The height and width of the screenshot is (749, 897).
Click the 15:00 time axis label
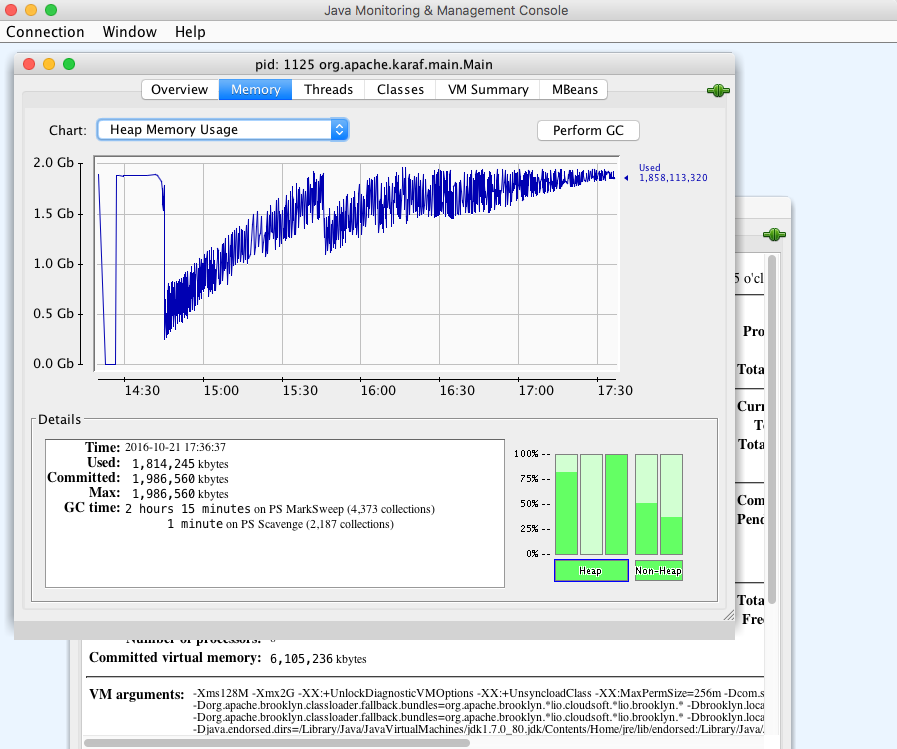pos(221,391)
